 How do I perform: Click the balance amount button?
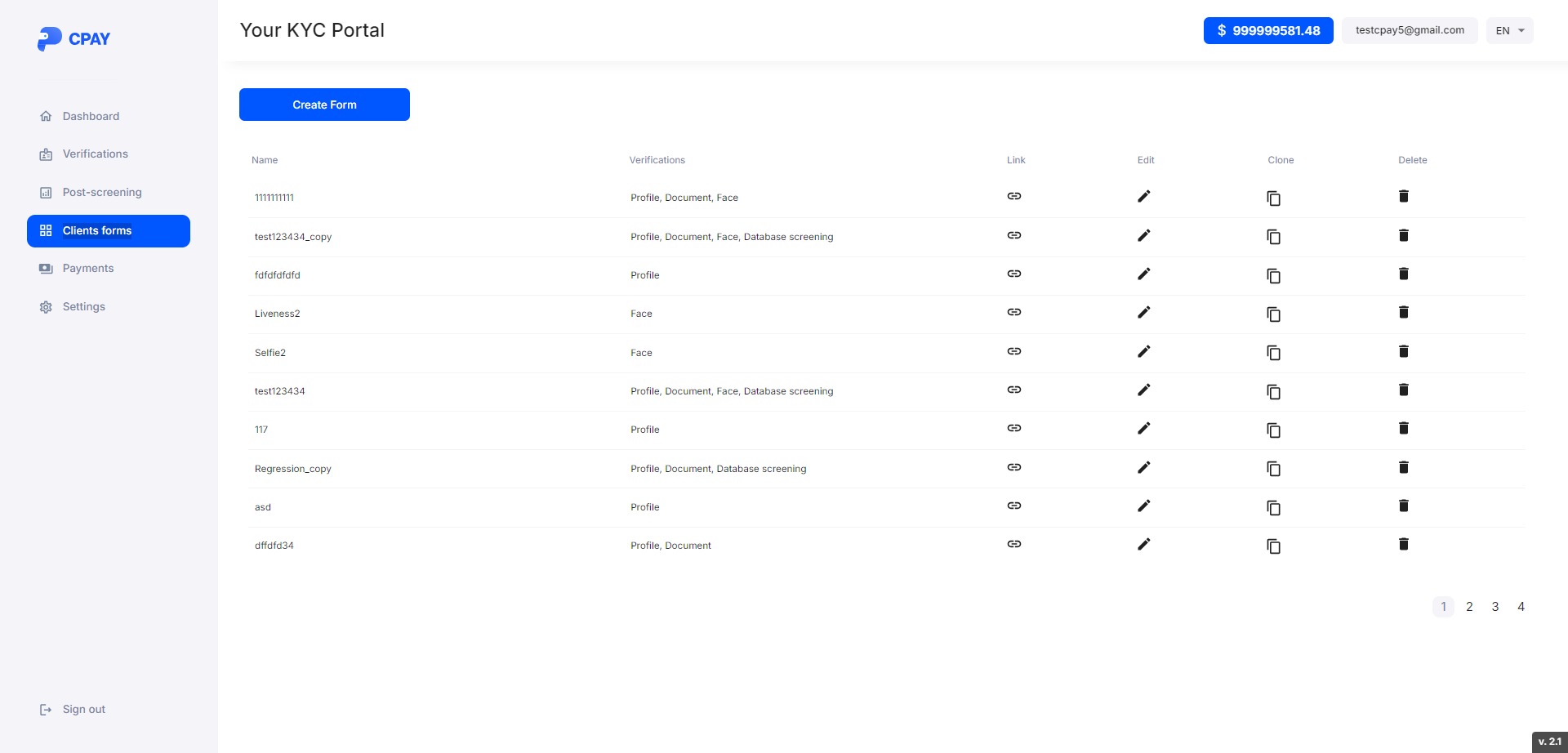1267,31
